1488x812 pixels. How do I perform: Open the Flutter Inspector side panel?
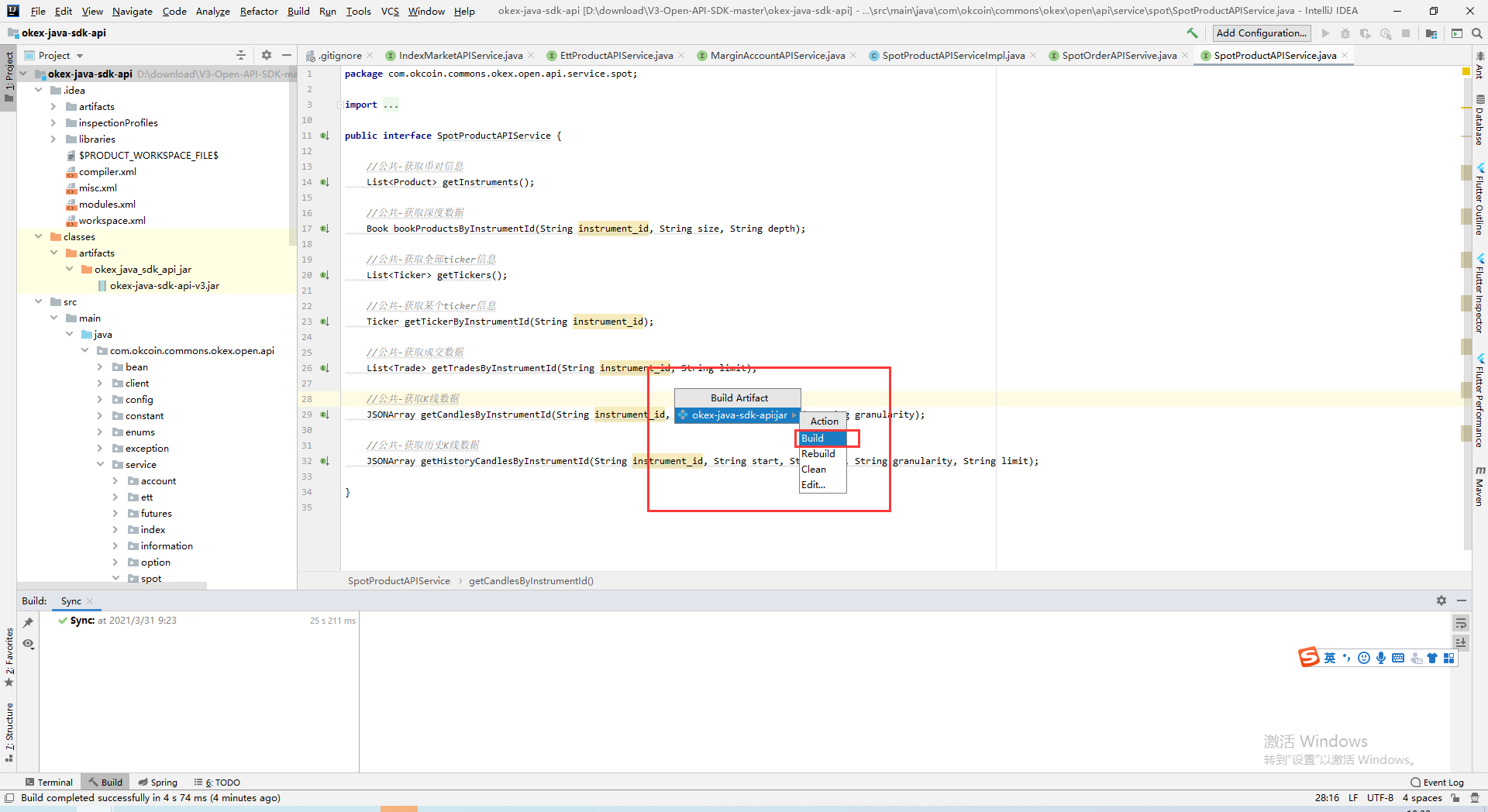pos(1479,294)
